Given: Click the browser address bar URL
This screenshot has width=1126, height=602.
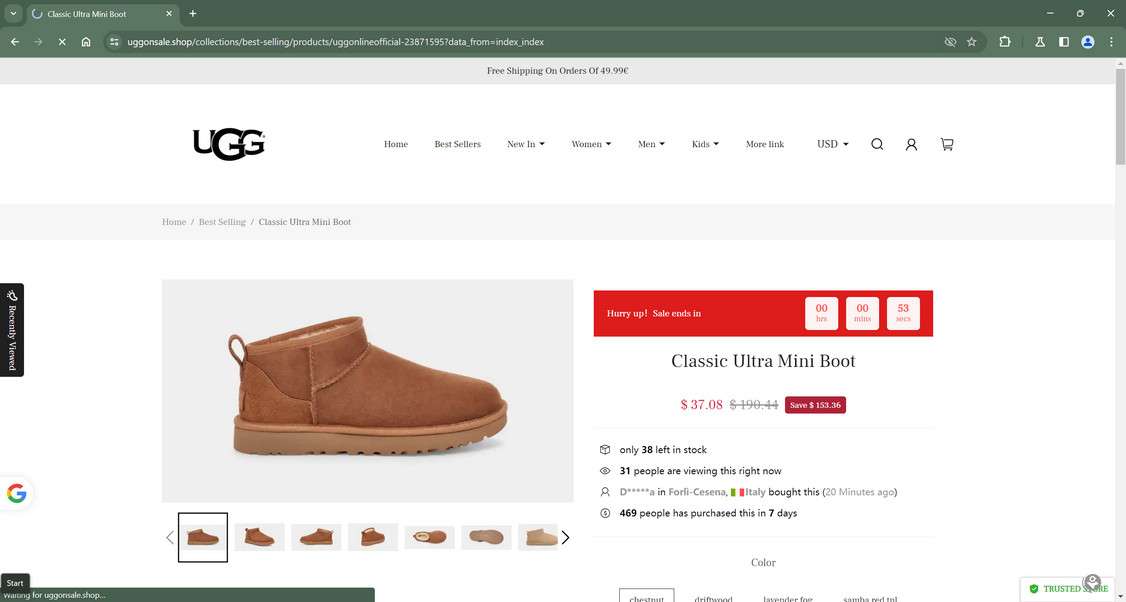Looking at the screenshot, I should 335,42.
